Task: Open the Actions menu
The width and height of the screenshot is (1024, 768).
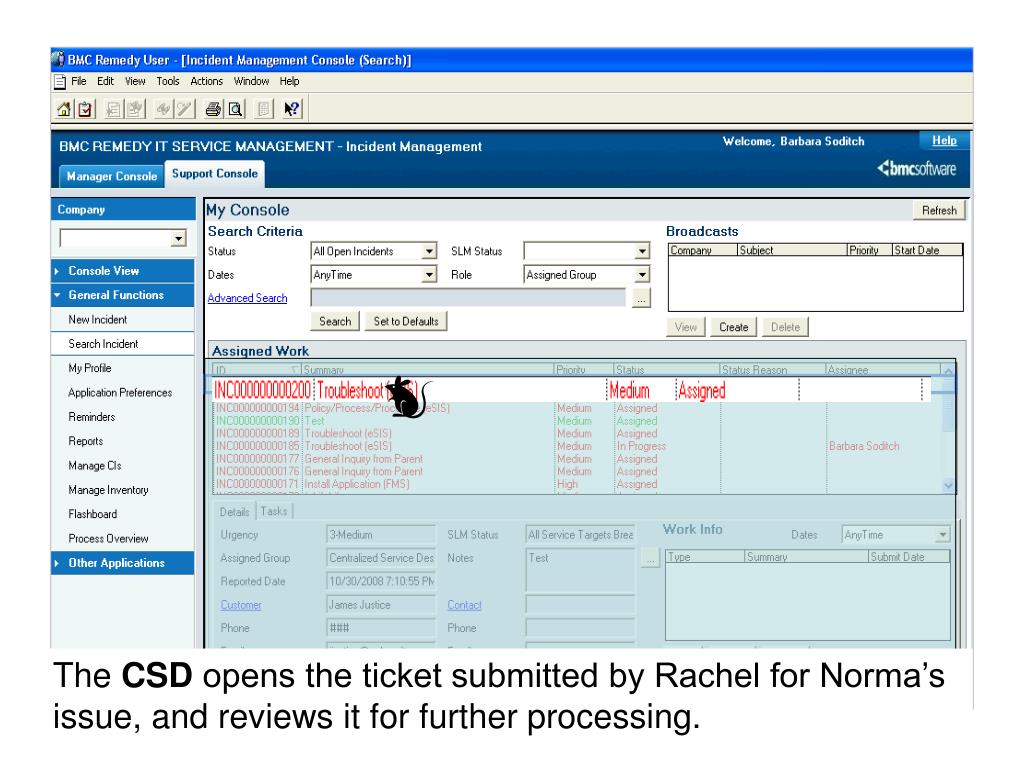Action: coord(206,82)
